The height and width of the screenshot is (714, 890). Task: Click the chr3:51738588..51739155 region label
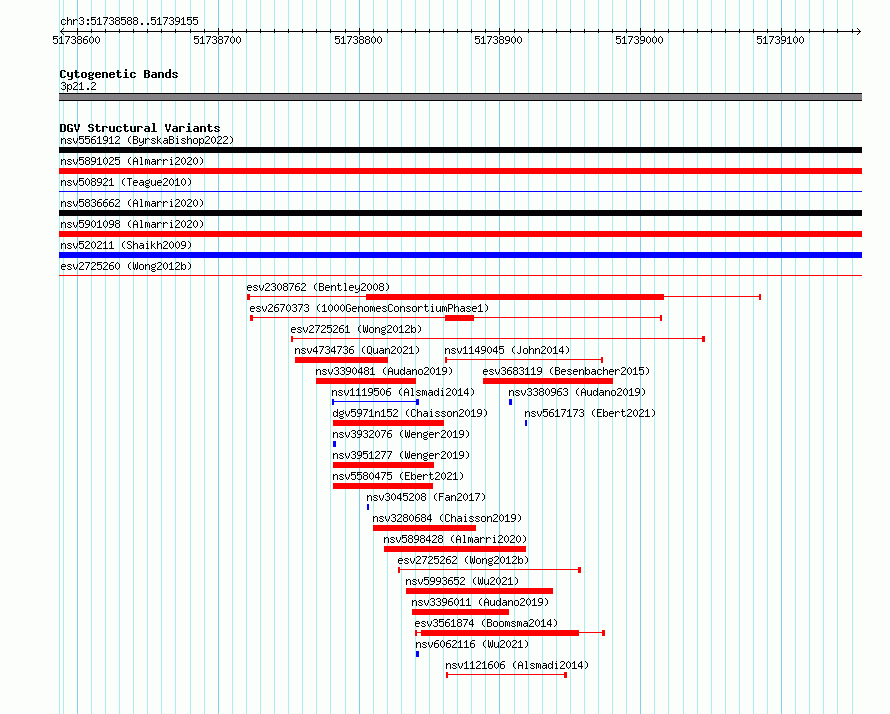129,22
